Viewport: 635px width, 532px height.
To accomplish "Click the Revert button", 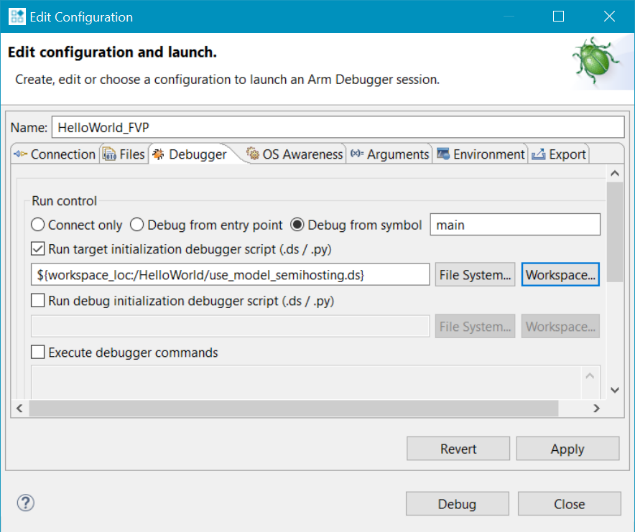I will click(458, 449).
